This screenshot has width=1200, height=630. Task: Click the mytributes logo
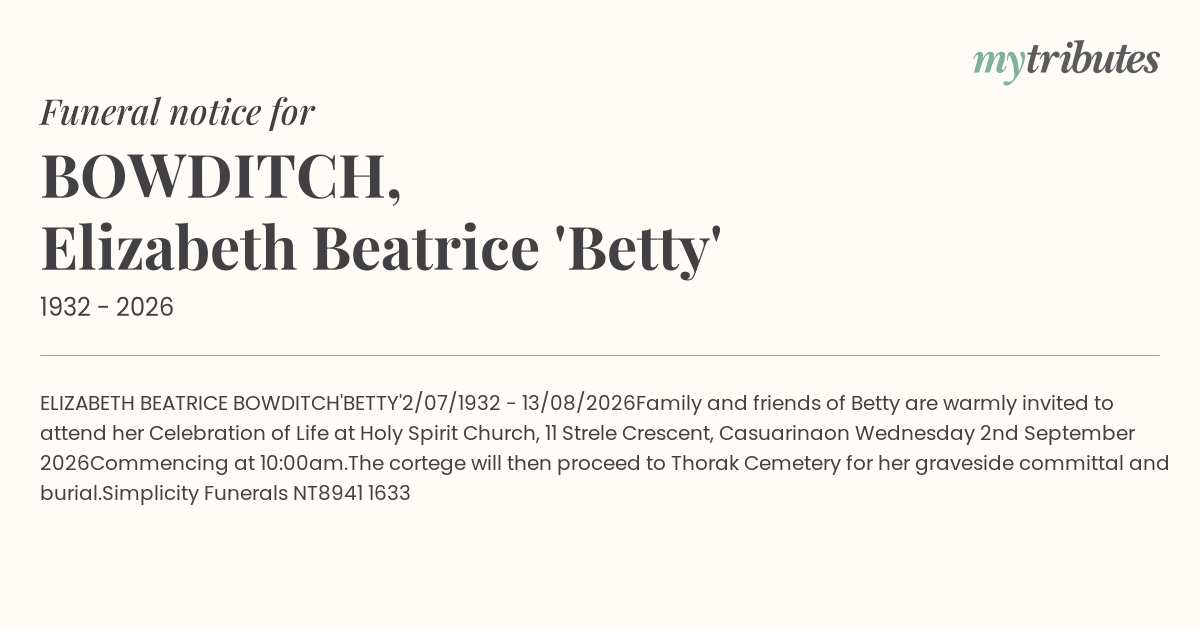(x=1066, y=61)
